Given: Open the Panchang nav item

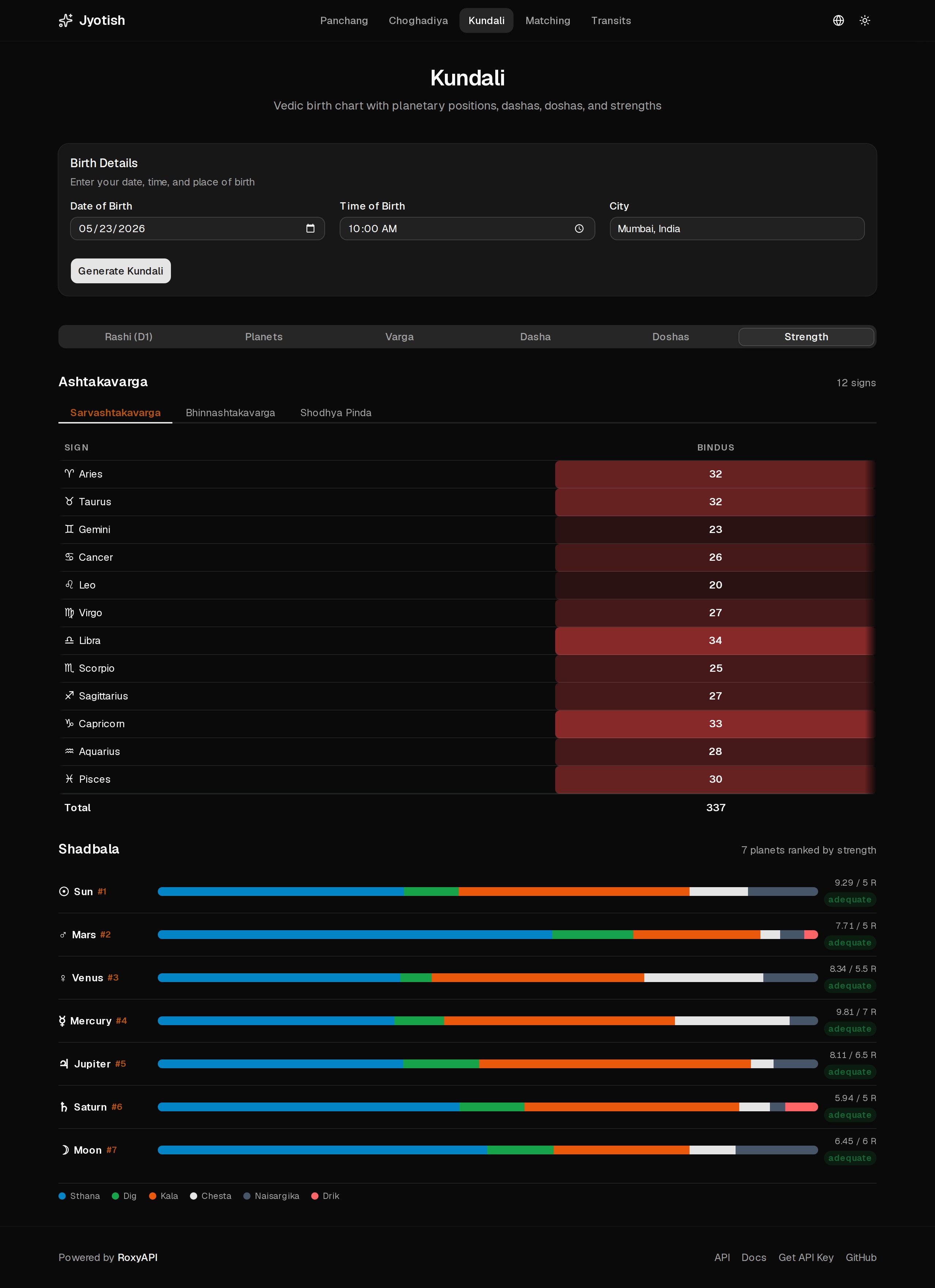Looking at the screenshot, I should coord(344,20).
